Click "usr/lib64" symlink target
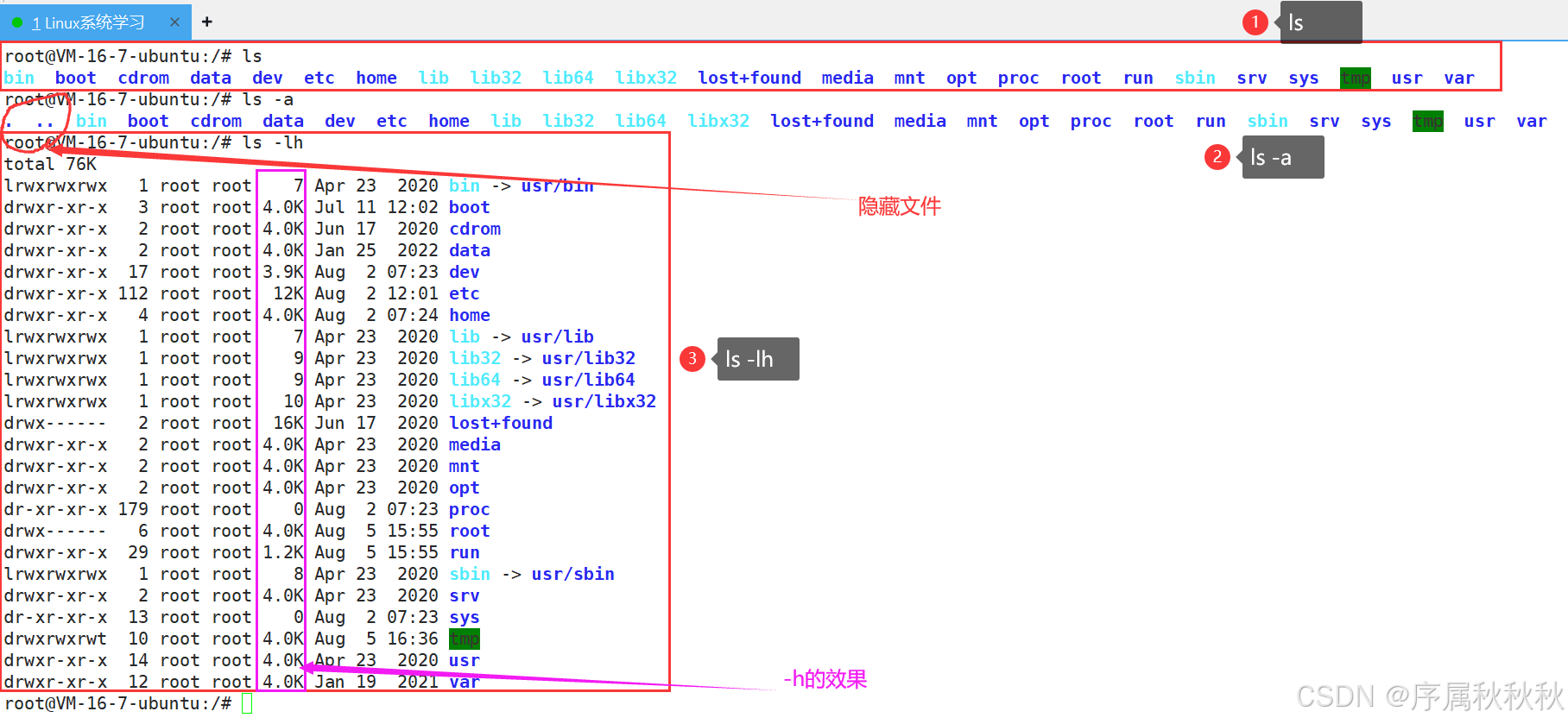1568x724 pixels. tap(588, 380)
